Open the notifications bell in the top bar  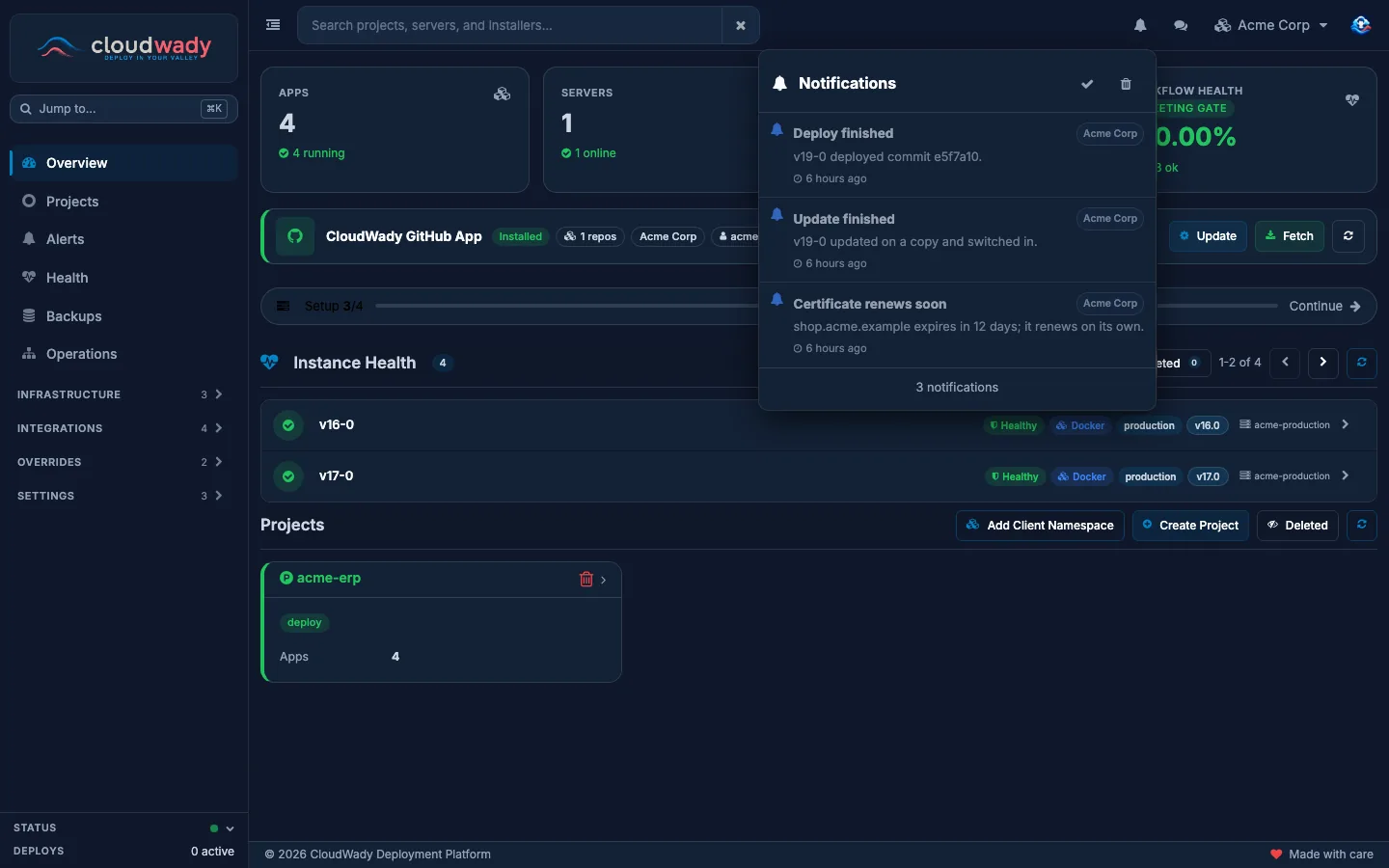(1140, 25)
